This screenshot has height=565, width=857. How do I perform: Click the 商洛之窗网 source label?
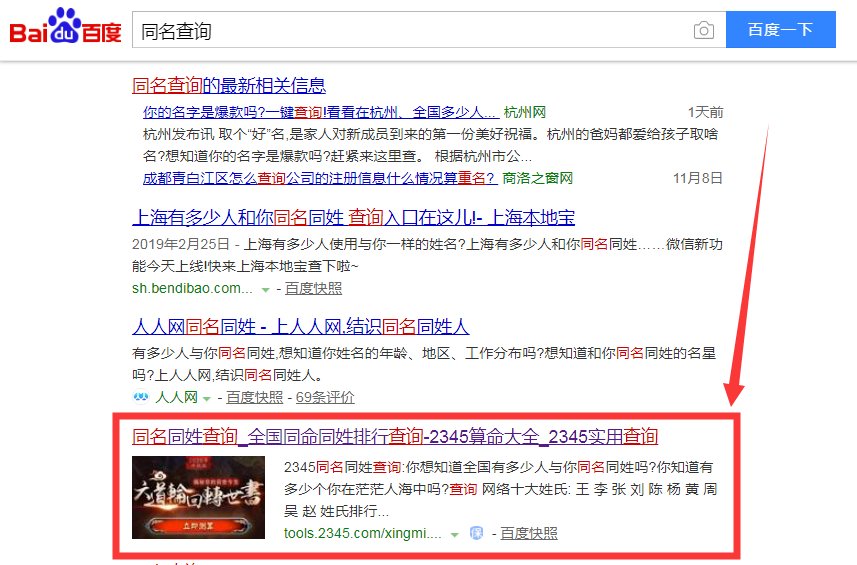[538, 178]
